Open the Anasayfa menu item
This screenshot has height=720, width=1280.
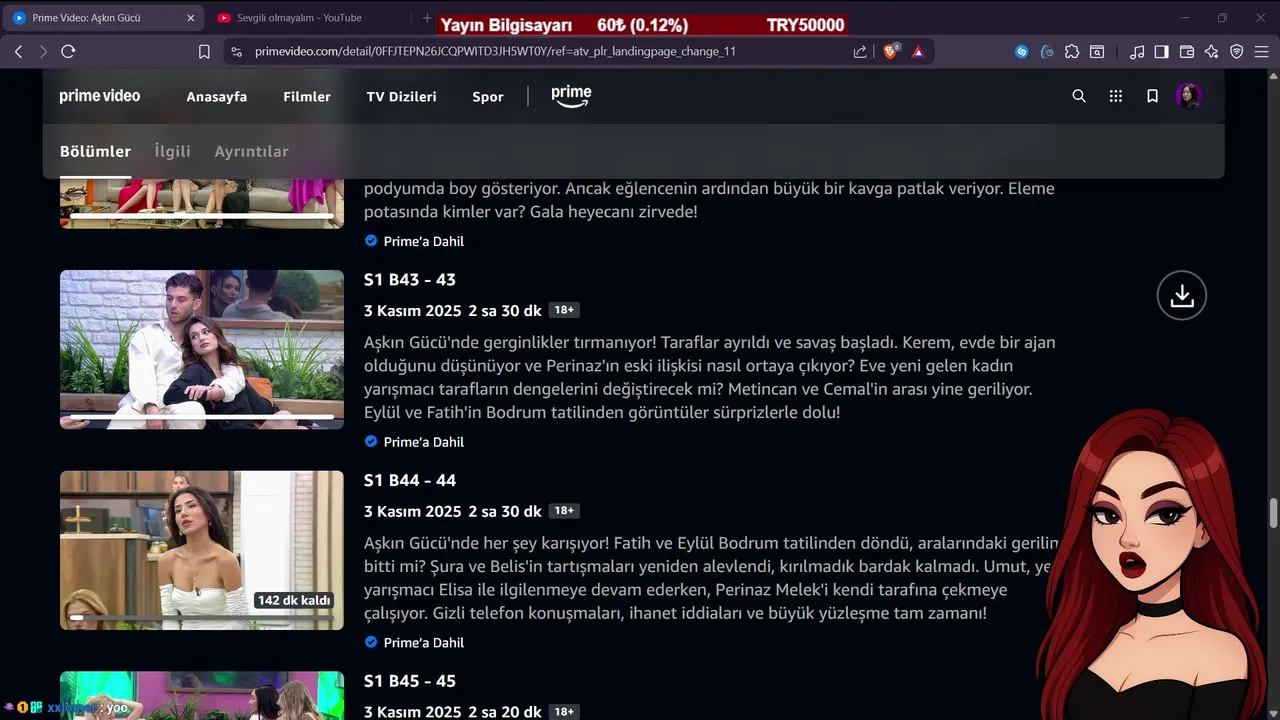coord(216,96)
